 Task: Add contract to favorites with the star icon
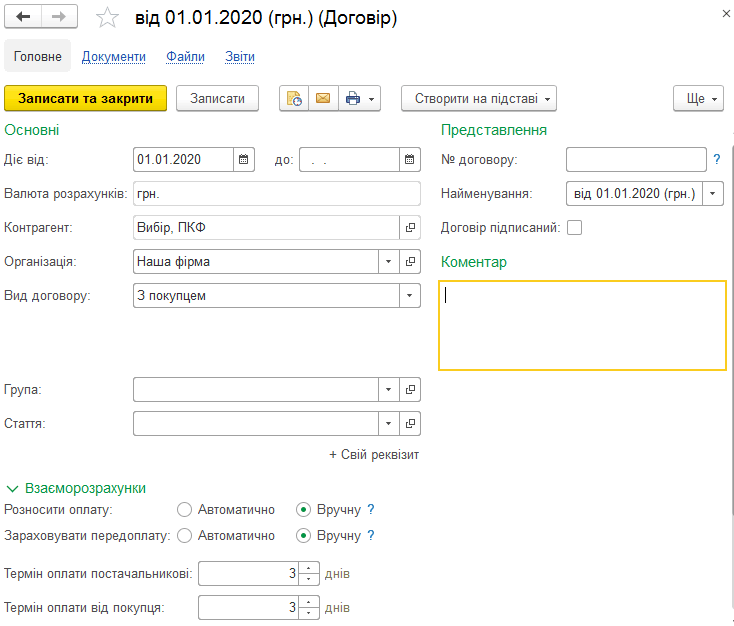click(107, 18)
